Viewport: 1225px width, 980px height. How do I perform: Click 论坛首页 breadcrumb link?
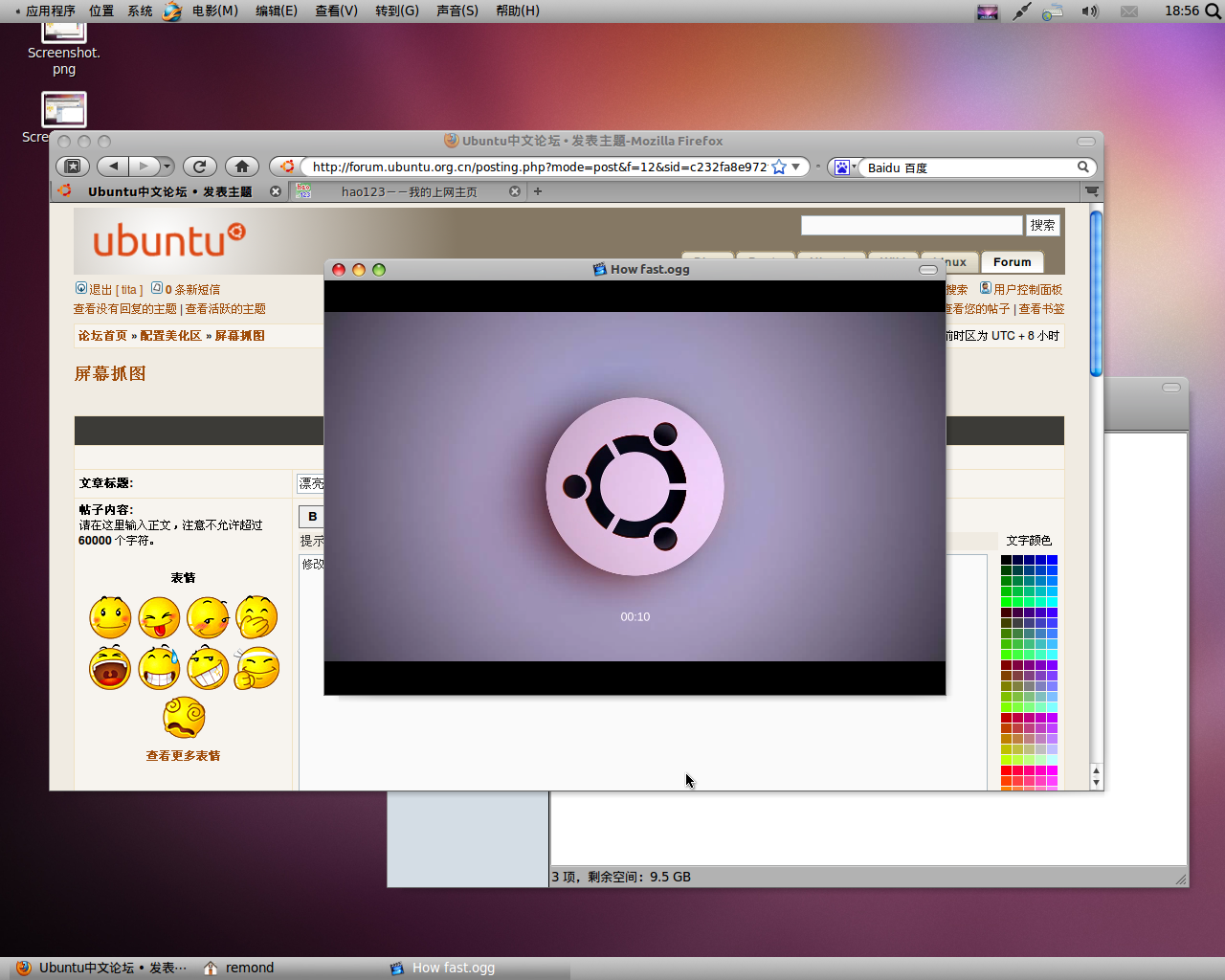point(102,336)
